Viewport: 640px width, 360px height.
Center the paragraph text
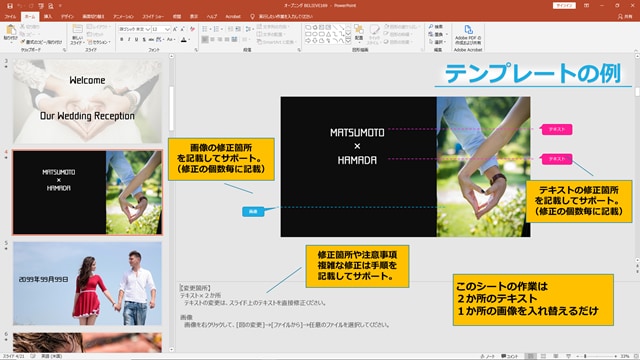[212, 40]
